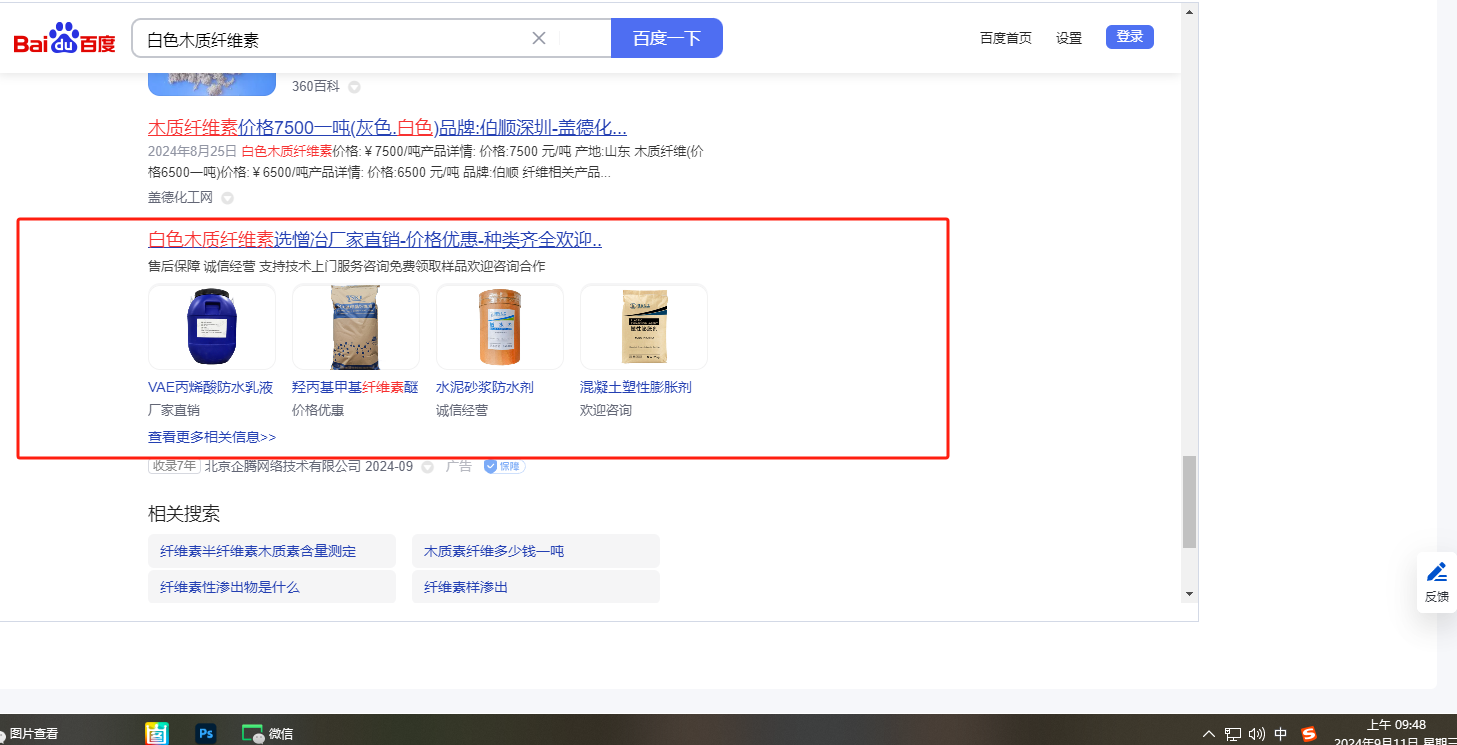Click the 水泥砂浆防水剂 product image

[500, 327]
